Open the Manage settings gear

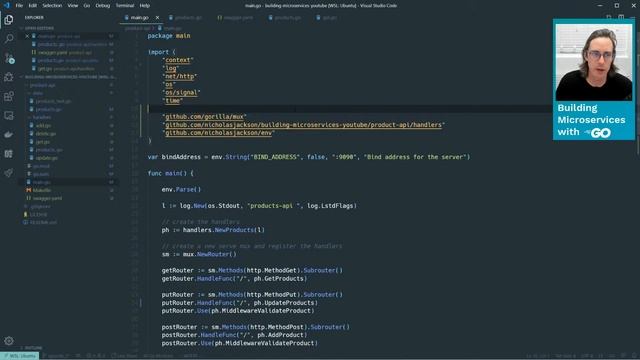(9, 341)
